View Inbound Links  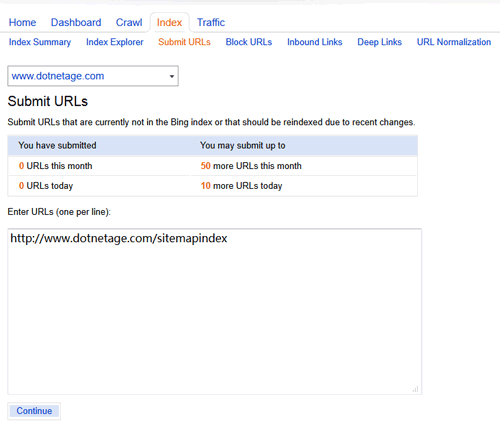[315, 42]
